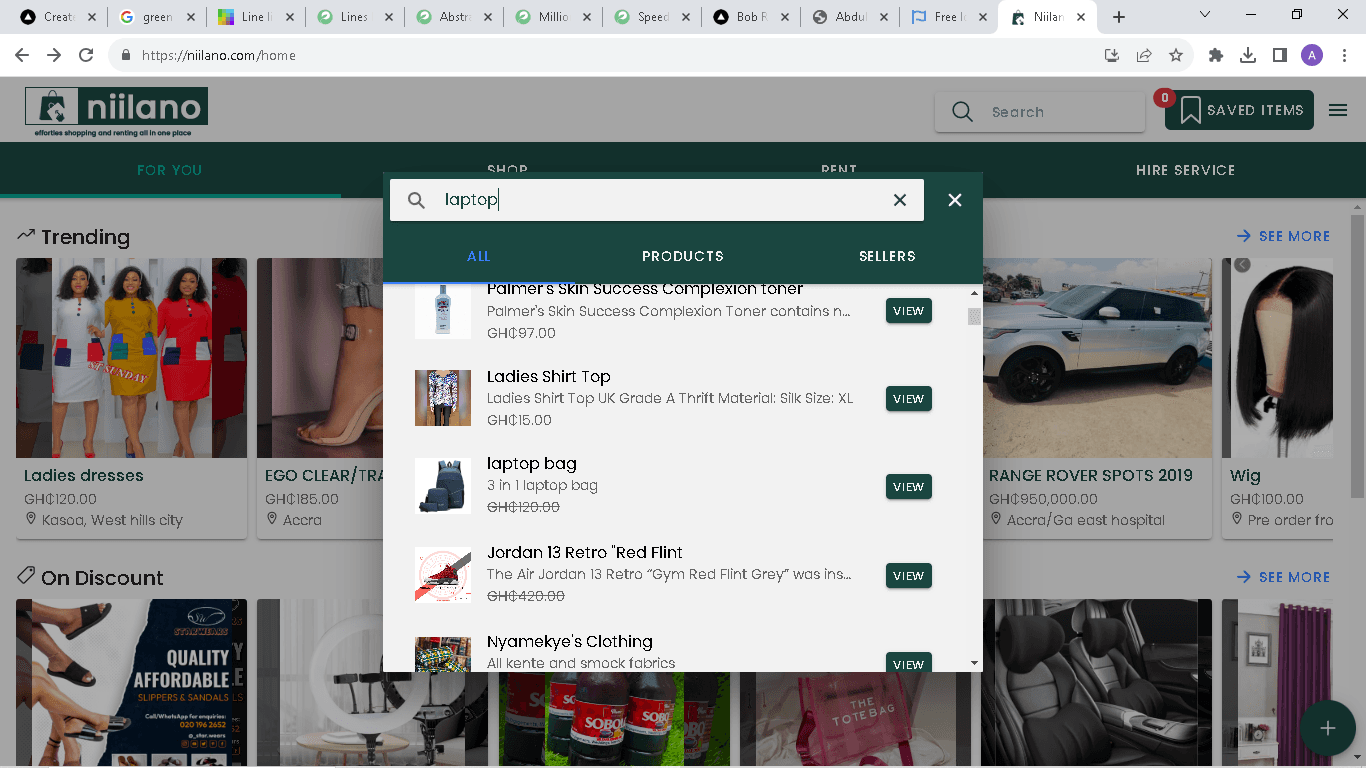The width and height of the screenshot is (1366, 768).
Task: Open the hamburger menu icon
Action: pyautogui.click(x=1338, y=110)
